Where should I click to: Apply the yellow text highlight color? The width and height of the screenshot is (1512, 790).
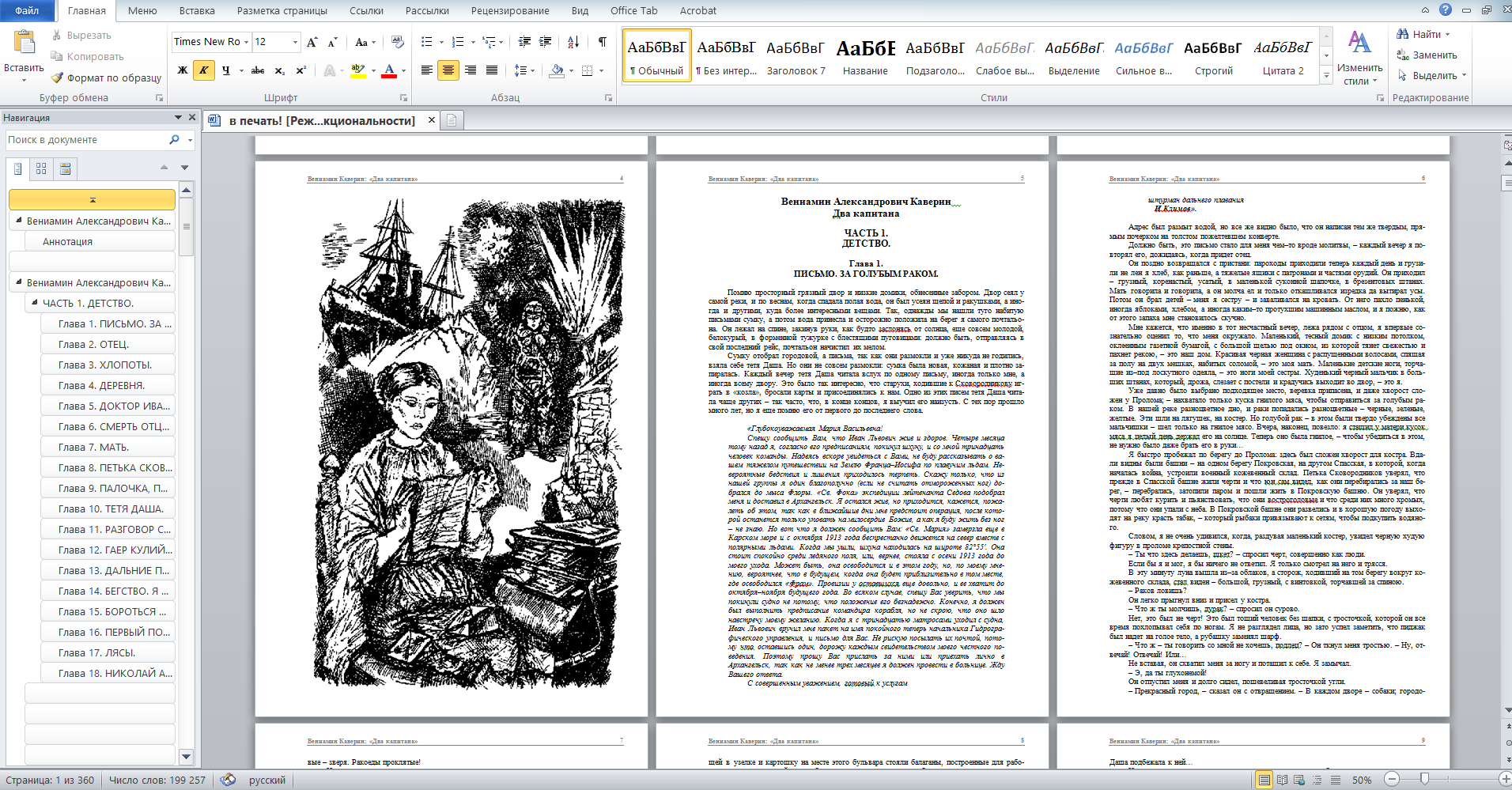(x=358, y=70)
